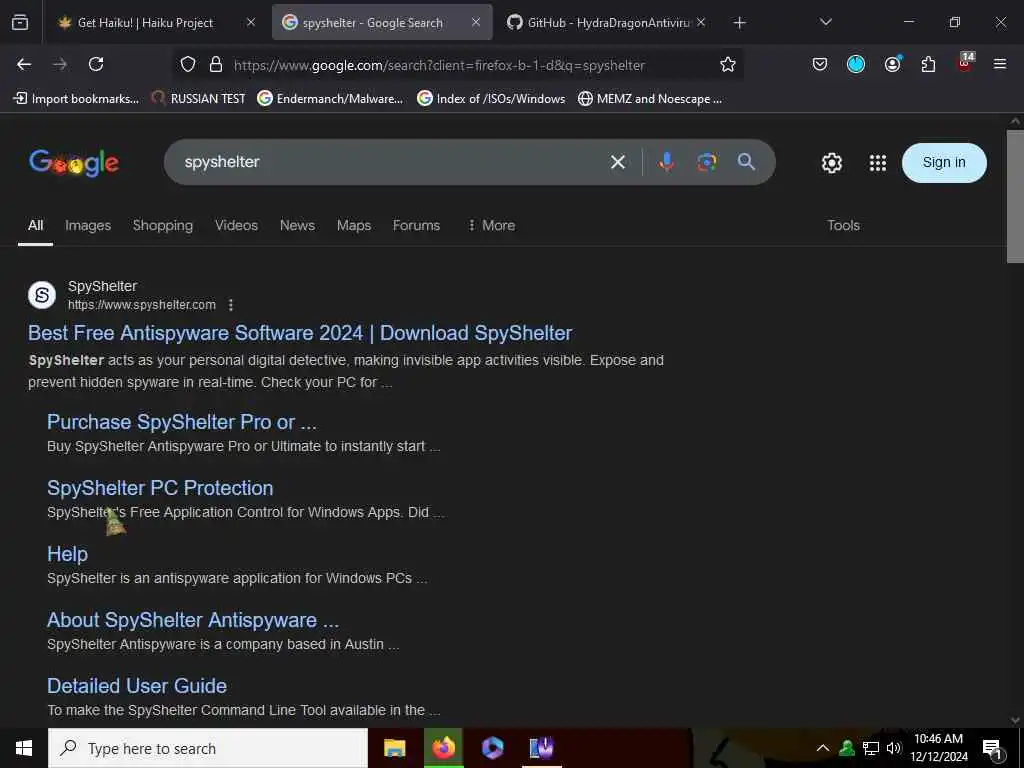
Task: Open File Explorer from the taskbar
Action: point(394,748)
